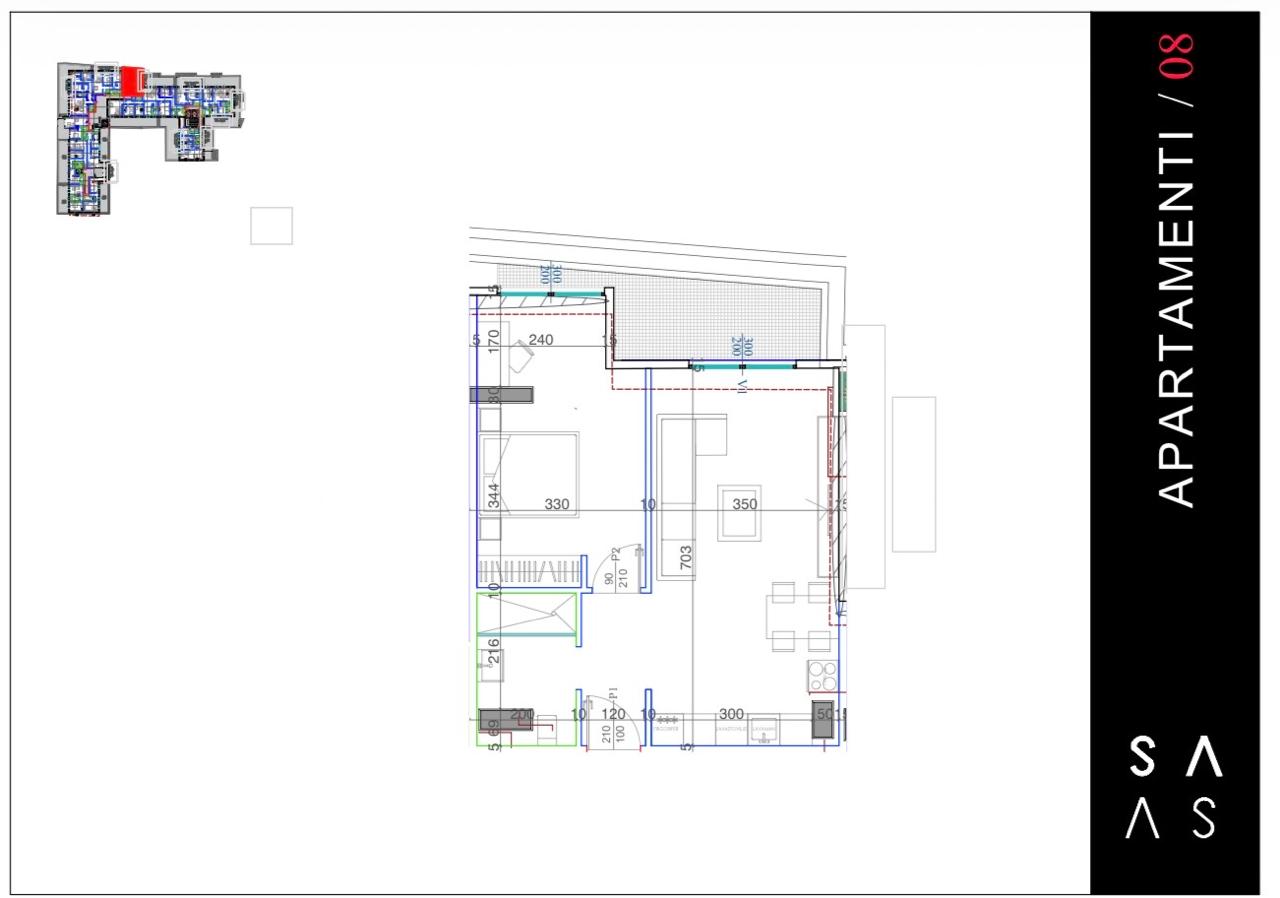Click the "P2" door label

[x=617, y=553]
